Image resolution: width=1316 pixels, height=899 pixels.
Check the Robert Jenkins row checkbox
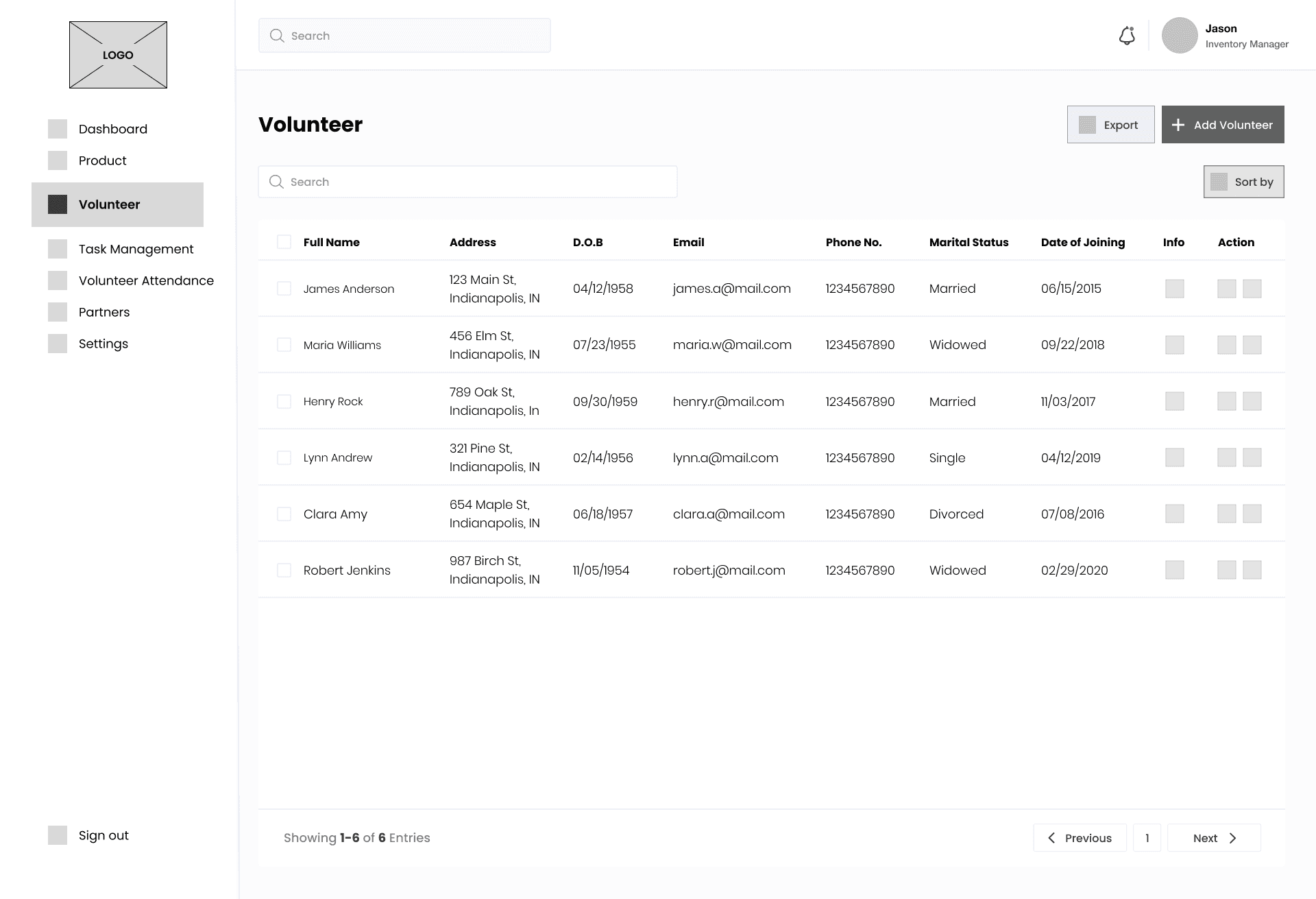pyautogui.click(x=284, y=570)
